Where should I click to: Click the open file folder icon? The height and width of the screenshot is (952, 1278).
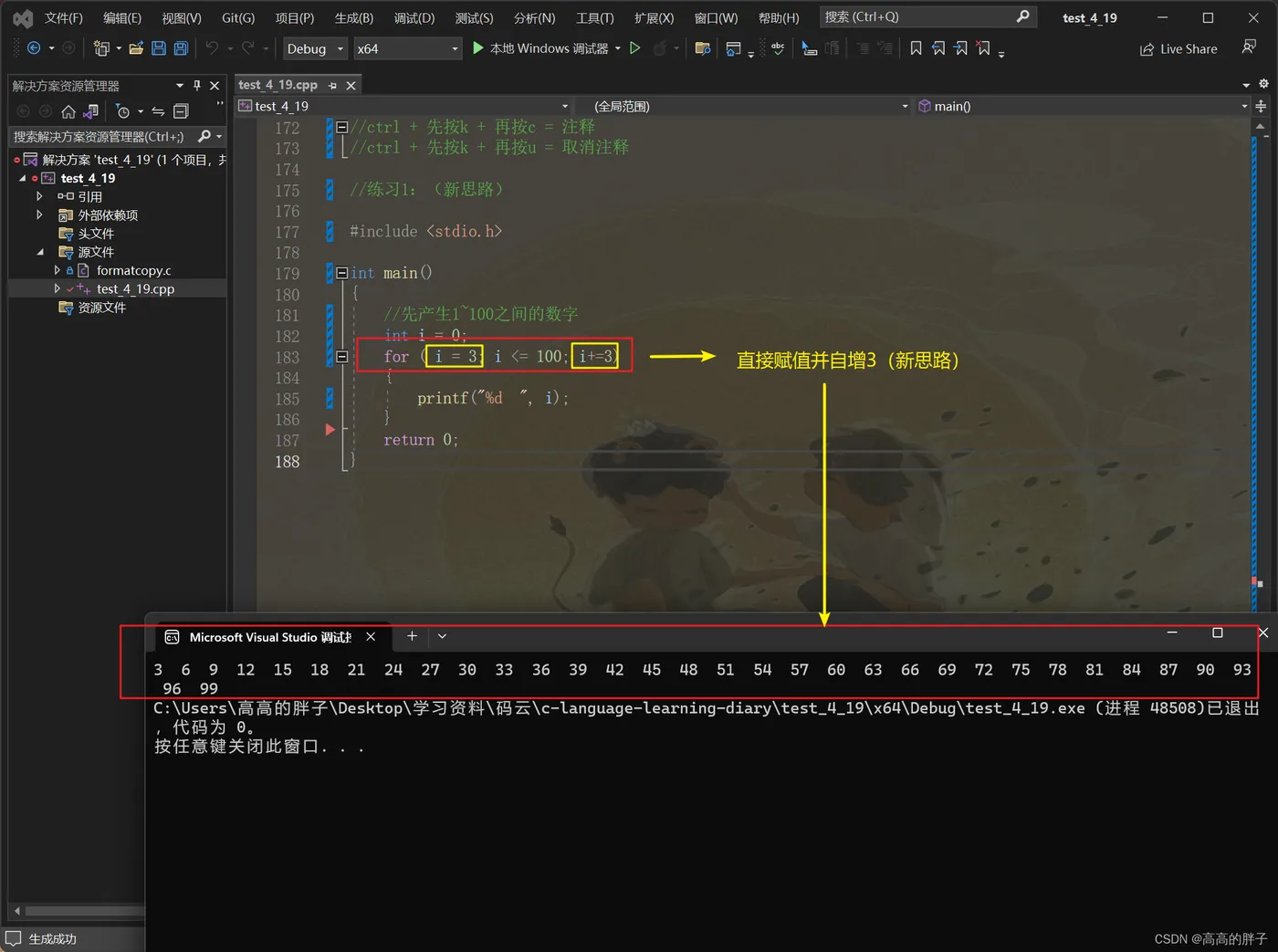[136, 48]
